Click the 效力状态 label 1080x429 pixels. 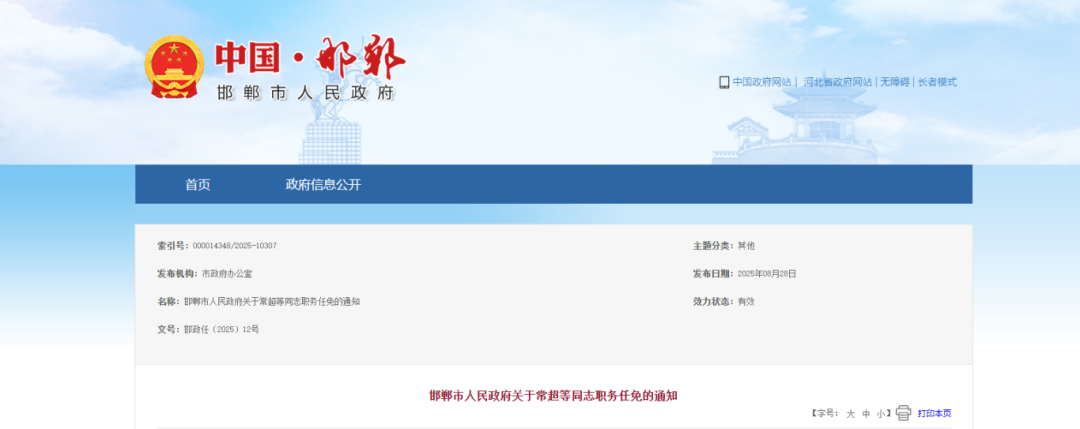click(x=714, y=302)
